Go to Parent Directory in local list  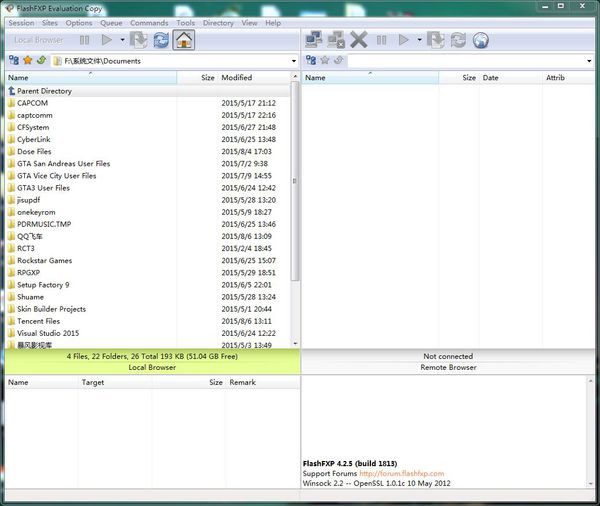click(x=44, y=91)
